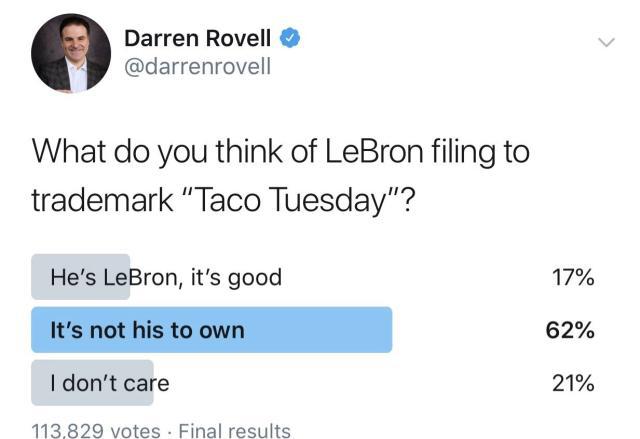640x439 pixels.
Task: Open the @darrenrovell handle link
Action: click(197, 68)
